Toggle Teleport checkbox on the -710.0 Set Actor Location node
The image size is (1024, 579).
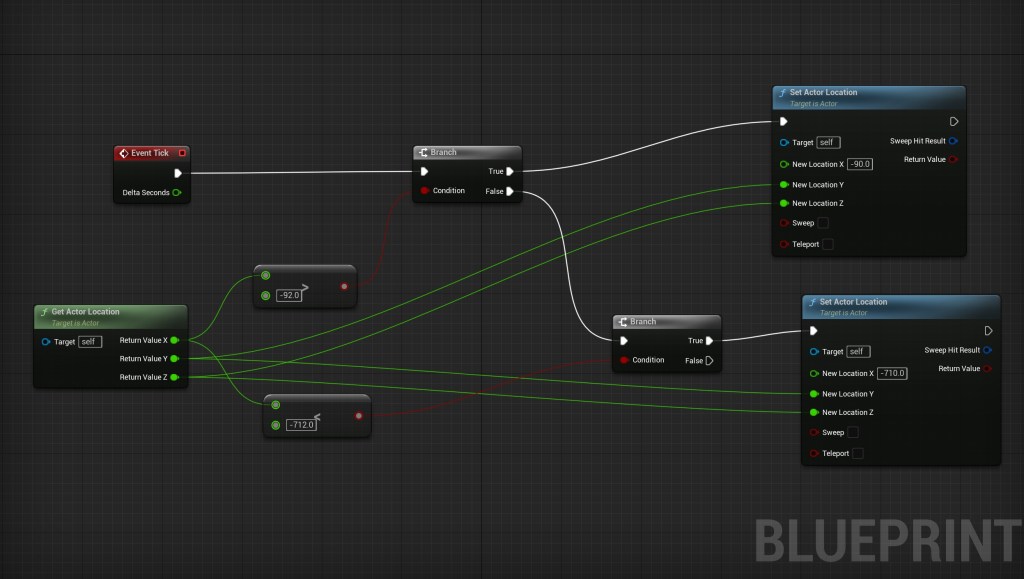pos(857,454)
